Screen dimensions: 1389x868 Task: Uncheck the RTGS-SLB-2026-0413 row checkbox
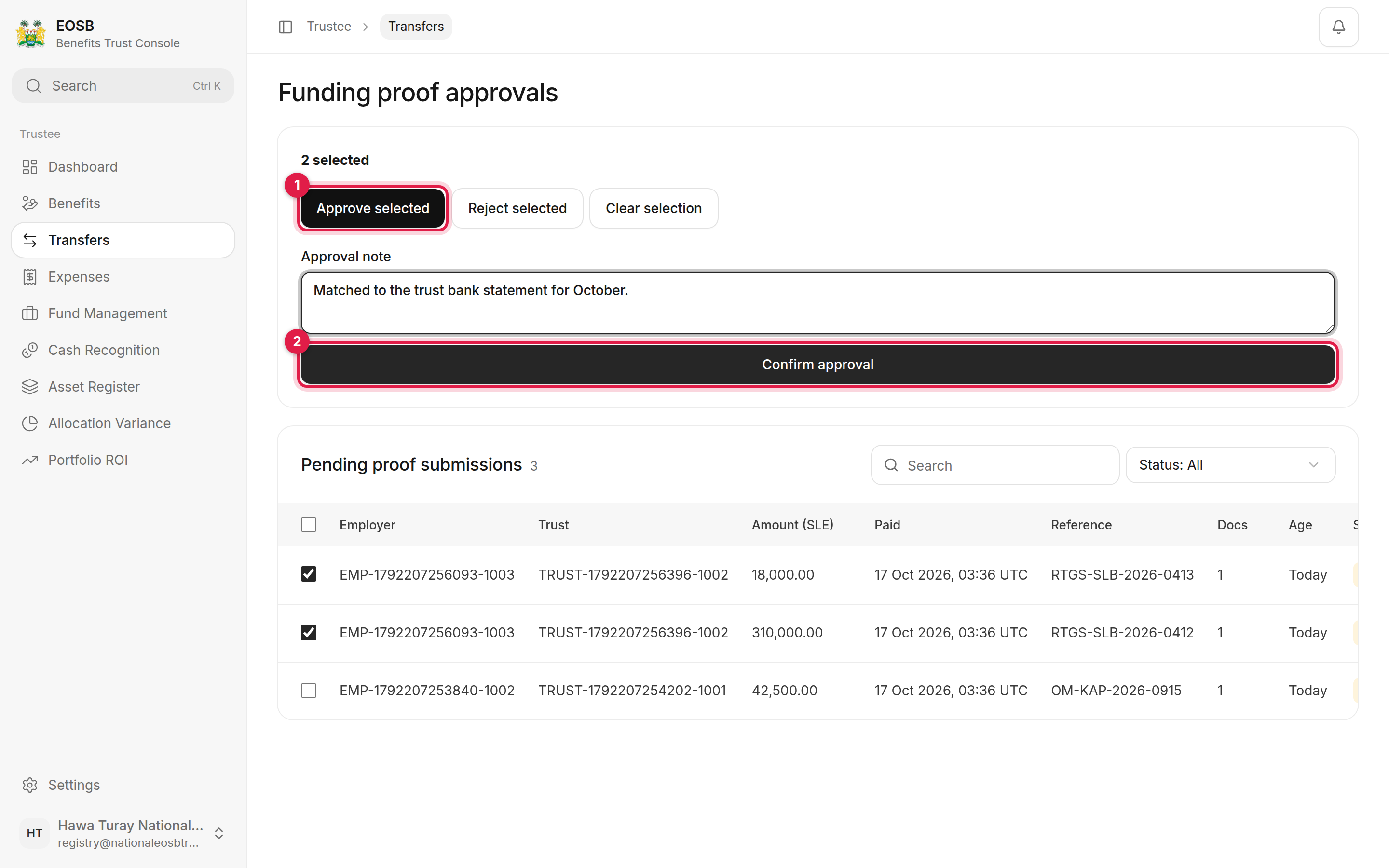tap(309, 574)
